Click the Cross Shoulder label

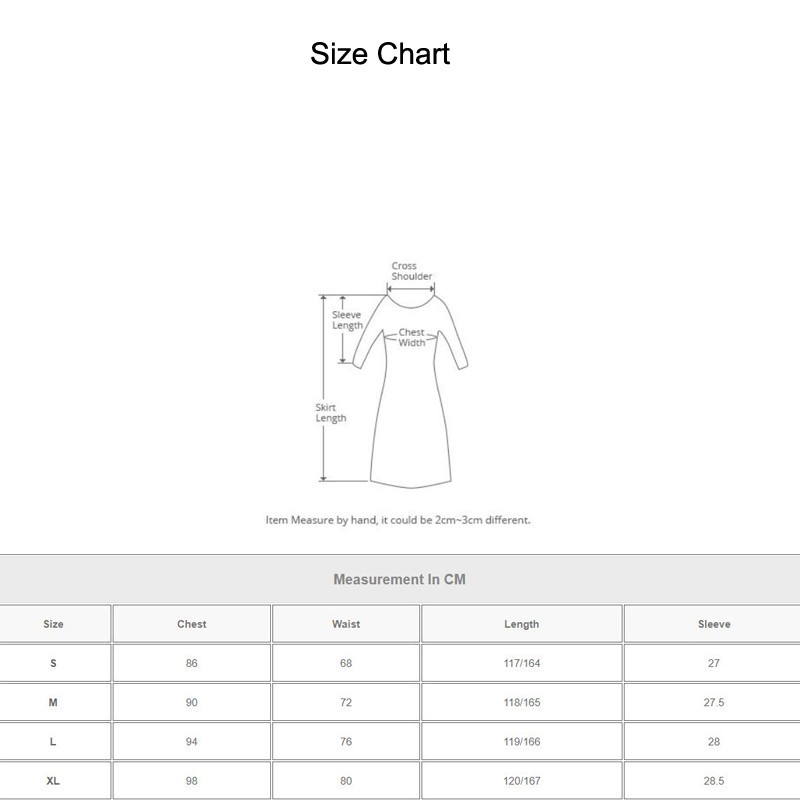pyautogui.click(x=408, y=268)
